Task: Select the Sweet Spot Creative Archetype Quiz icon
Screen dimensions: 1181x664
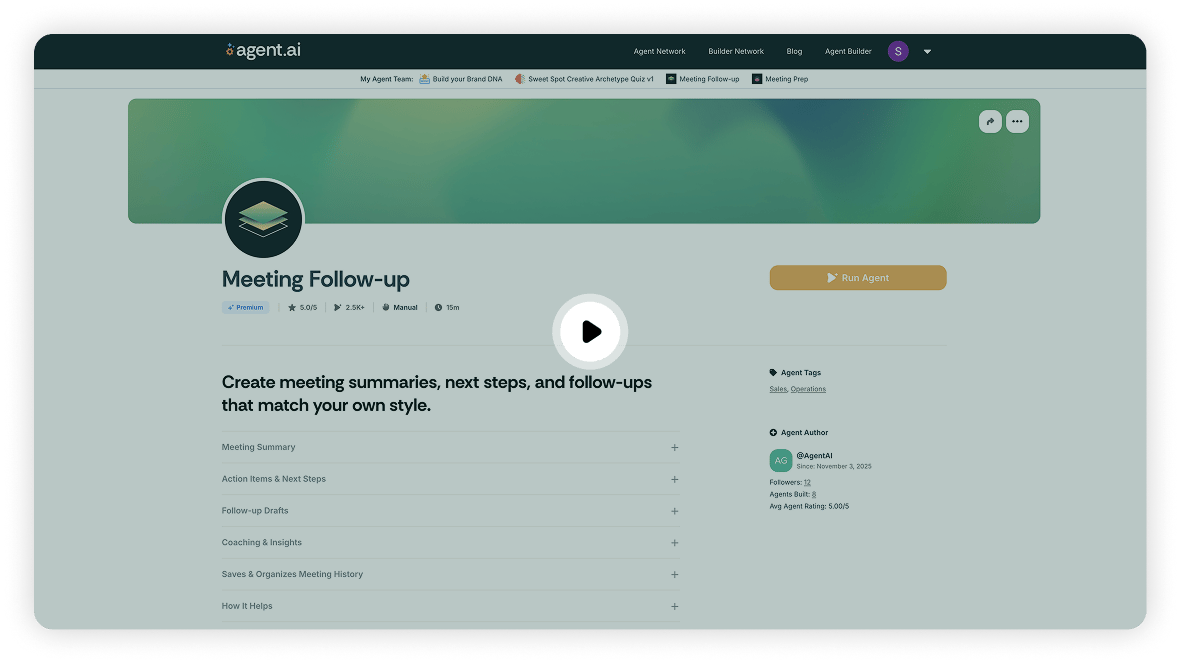Action: click(519, 79)
